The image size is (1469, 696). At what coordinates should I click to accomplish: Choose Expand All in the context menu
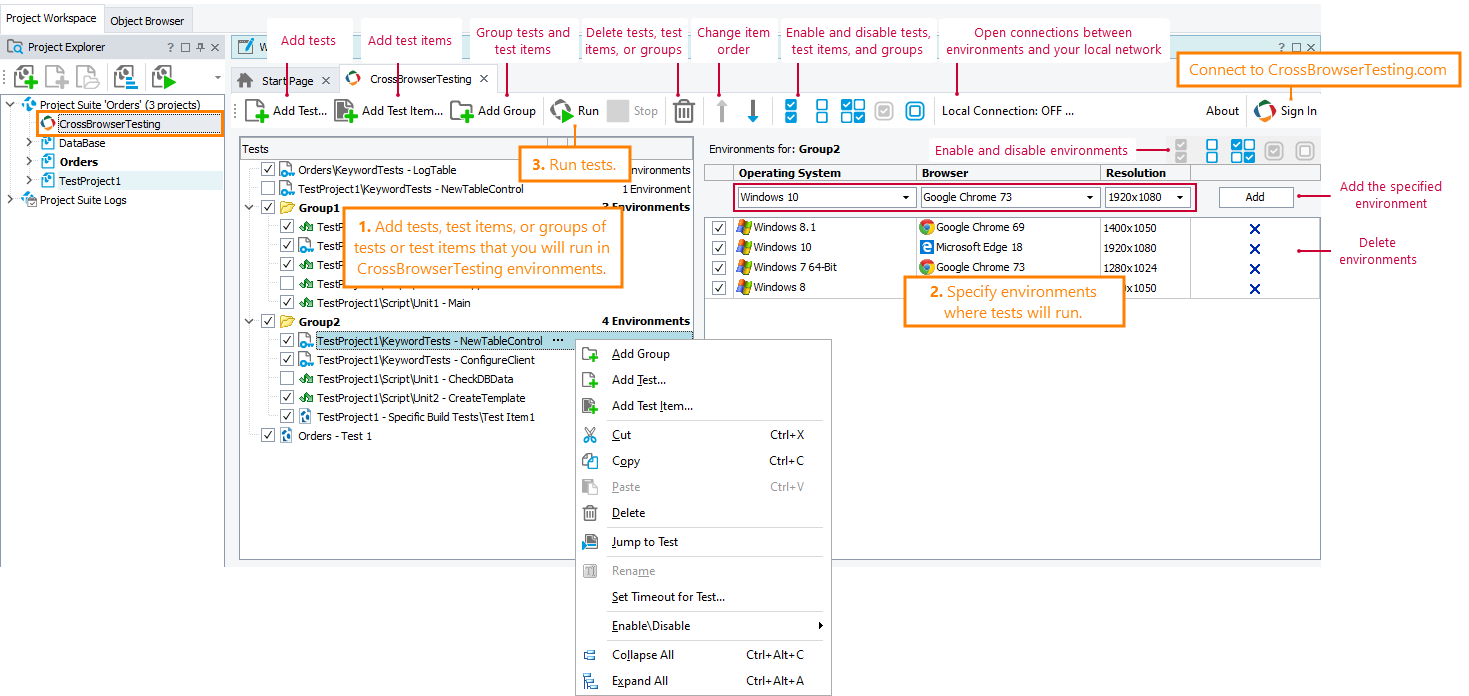click(x=703, y=681)
